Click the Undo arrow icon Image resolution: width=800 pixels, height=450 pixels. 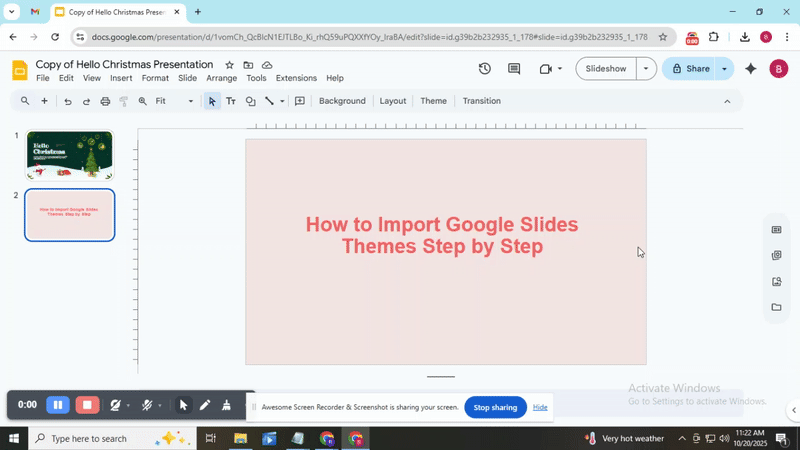68,101
